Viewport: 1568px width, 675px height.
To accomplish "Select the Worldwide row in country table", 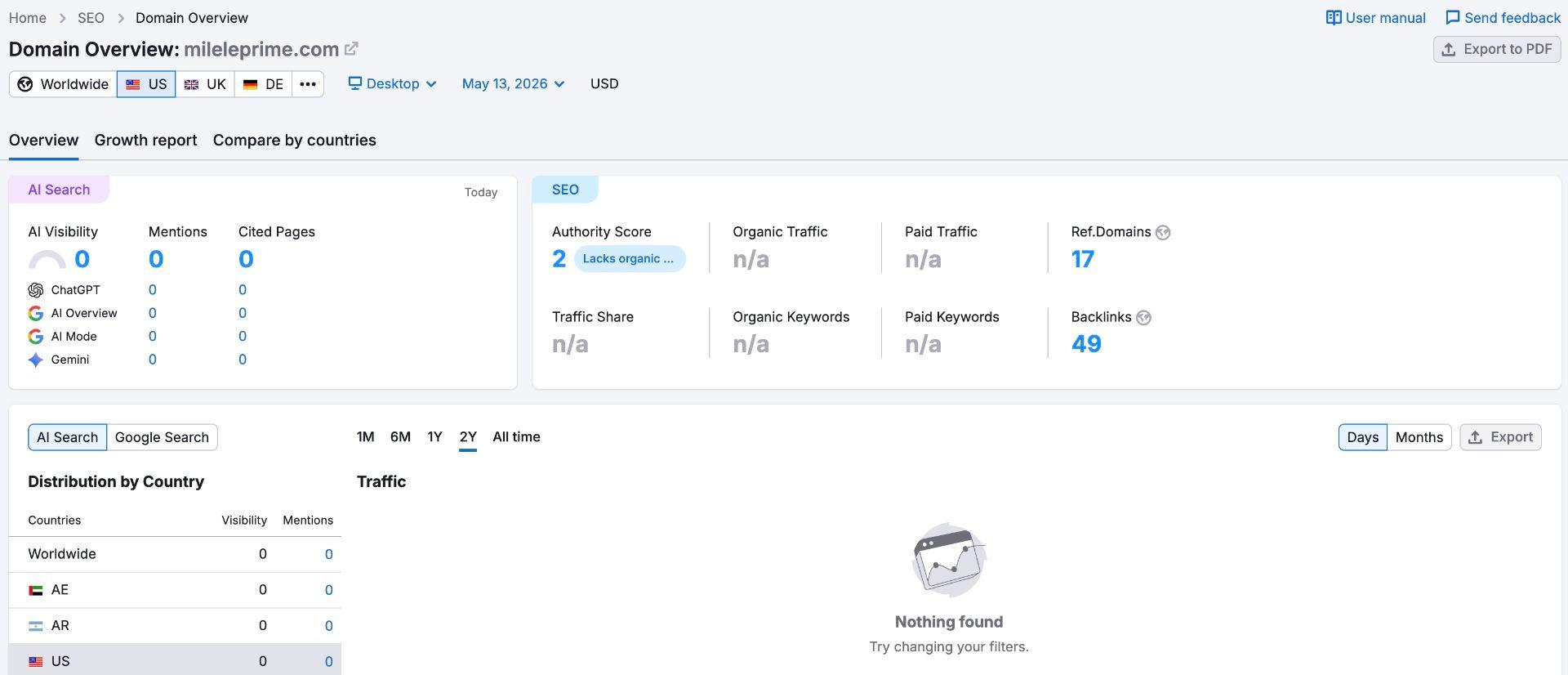I will click(x=175, y=555).
